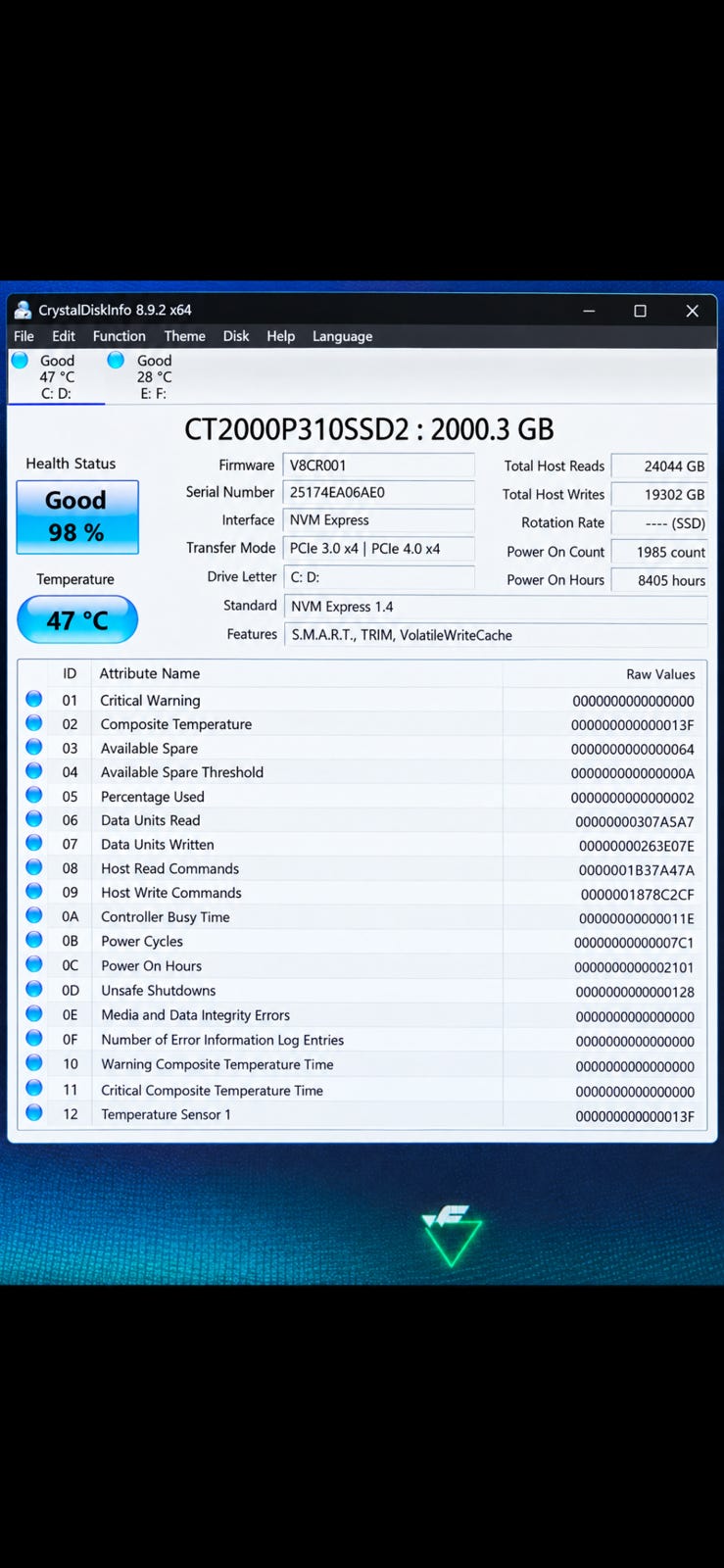Open the Edit menu
Image resolution: width=724 pixels, height=1568 pixels.
(x=64, y=336)
